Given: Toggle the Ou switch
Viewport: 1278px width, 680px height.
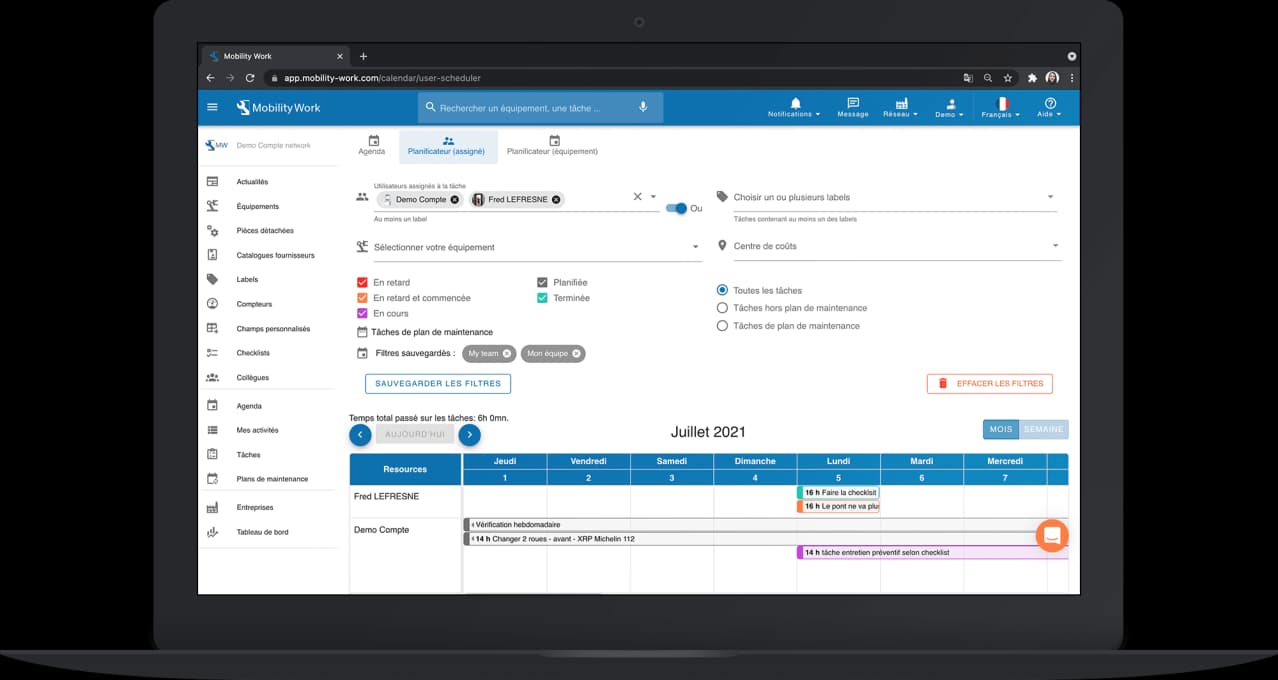Looking at the screenshot, I should coord(678,208).
